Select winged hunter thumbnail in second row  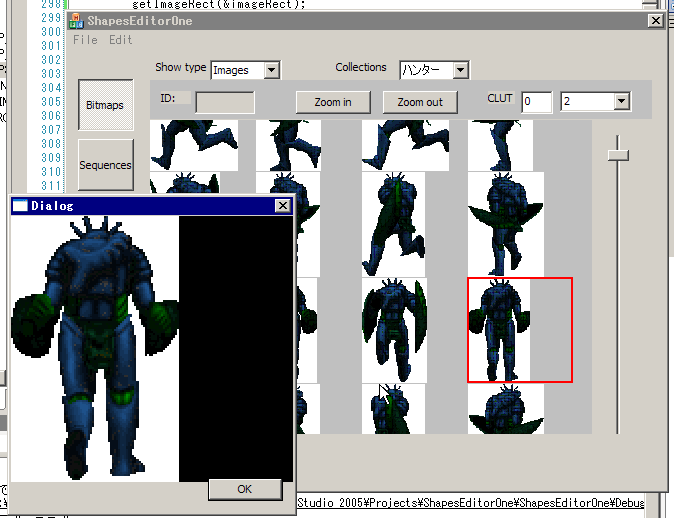point(506,224)
